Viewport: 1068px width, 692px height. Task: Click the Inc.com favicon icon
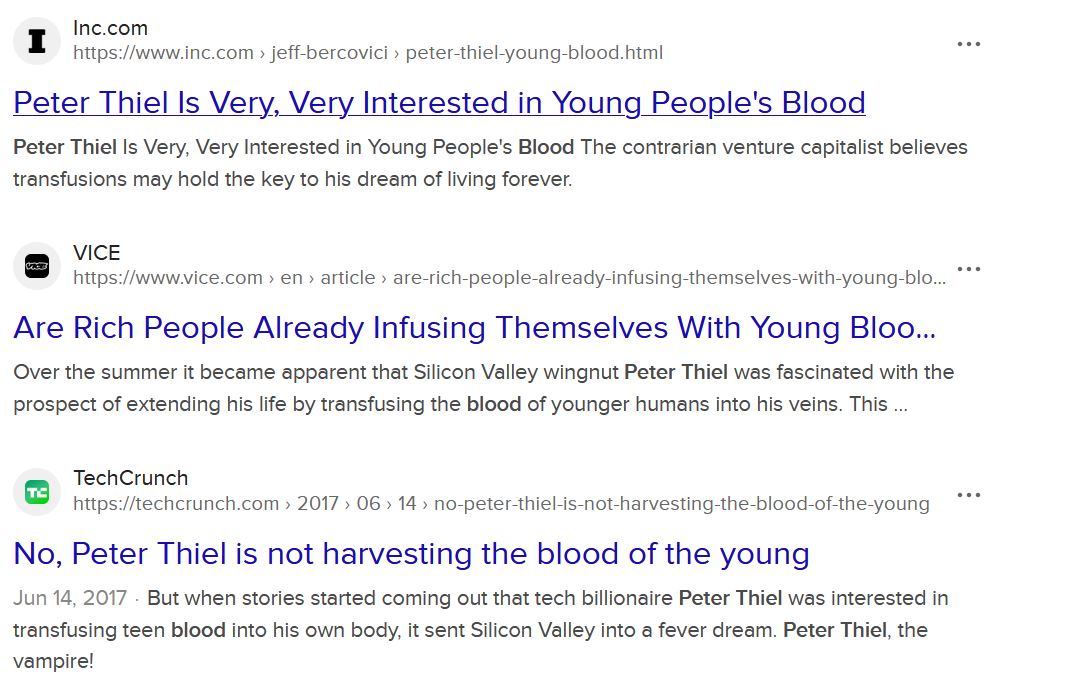pyautogui.click(x=37, y=42)
